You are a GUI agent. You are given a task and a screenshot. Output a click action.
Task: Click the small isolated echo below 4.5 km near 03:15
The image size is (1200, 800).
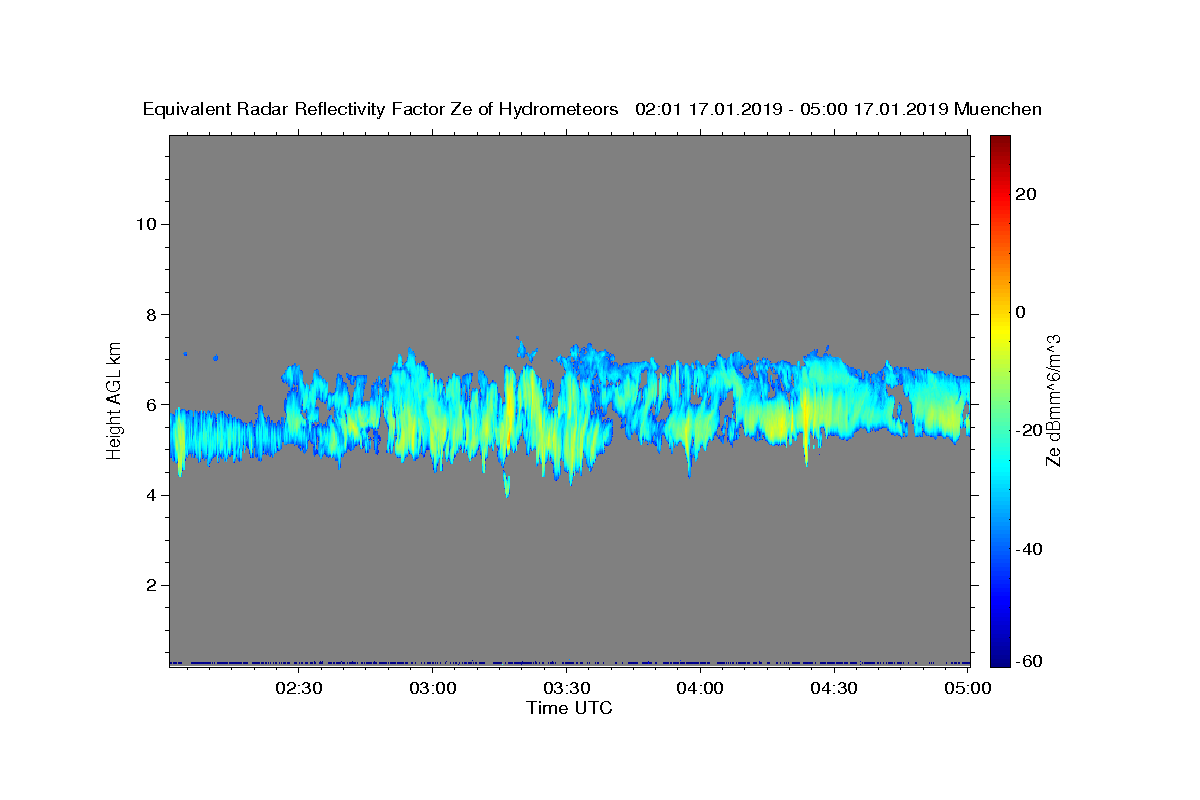click(507, 486)
